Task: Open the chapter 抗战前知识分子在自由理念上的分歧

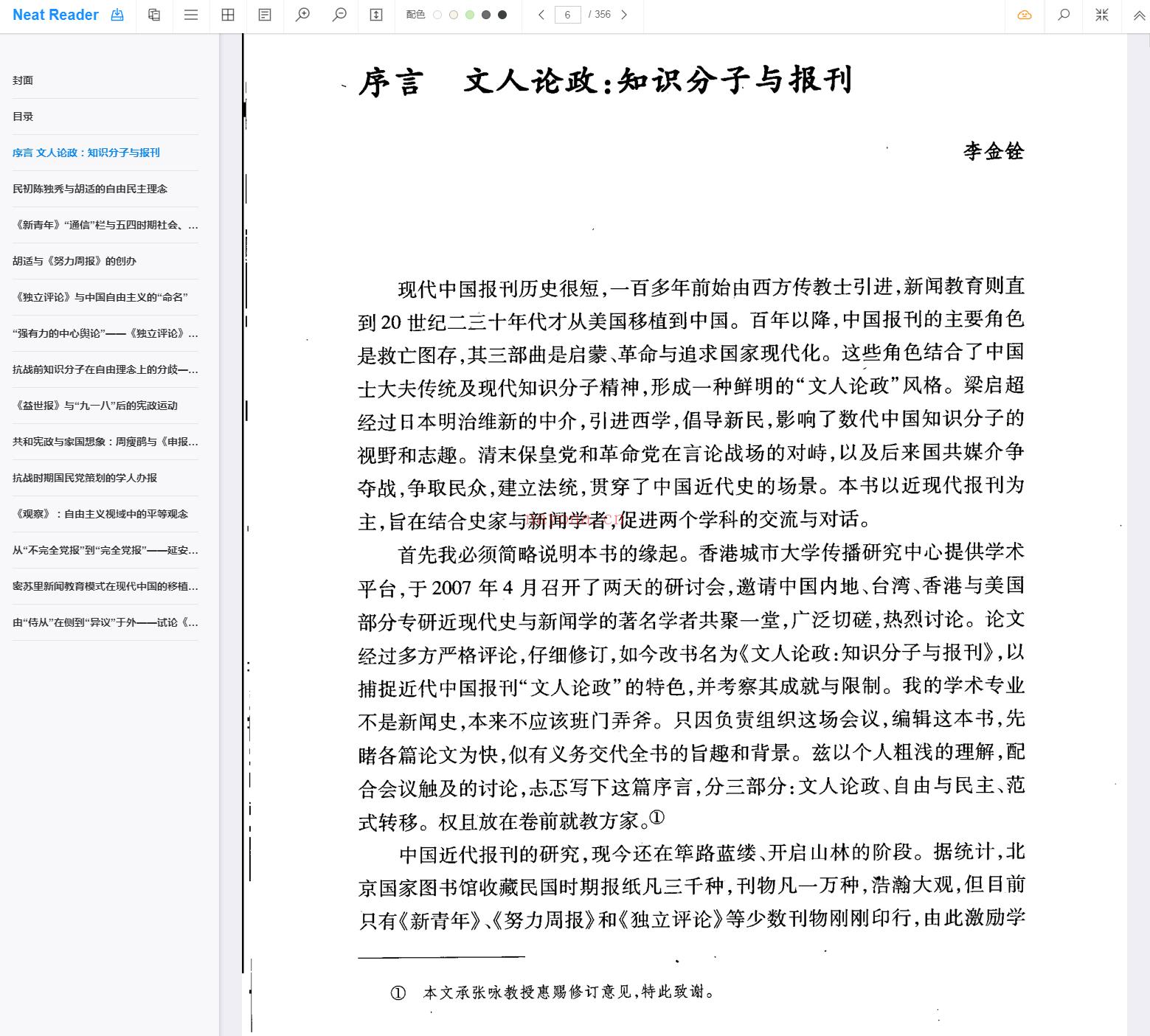Action: point(105,369)
